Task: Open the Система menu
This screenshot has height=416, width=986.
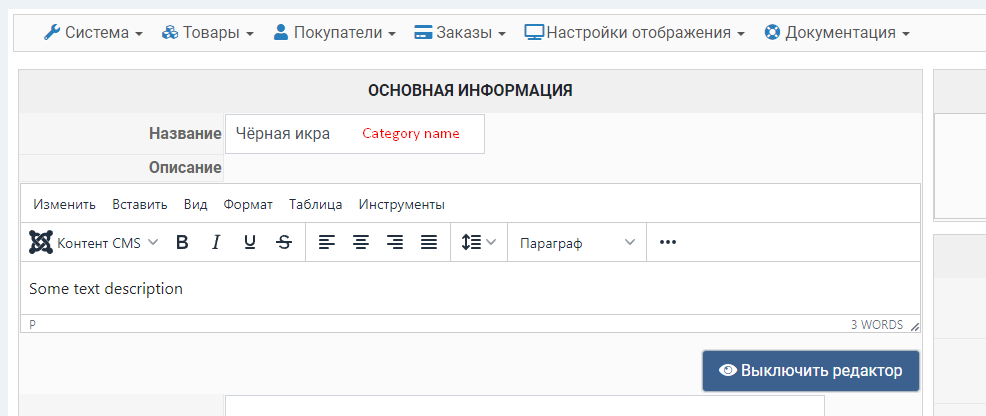Action: click(93, 32)
